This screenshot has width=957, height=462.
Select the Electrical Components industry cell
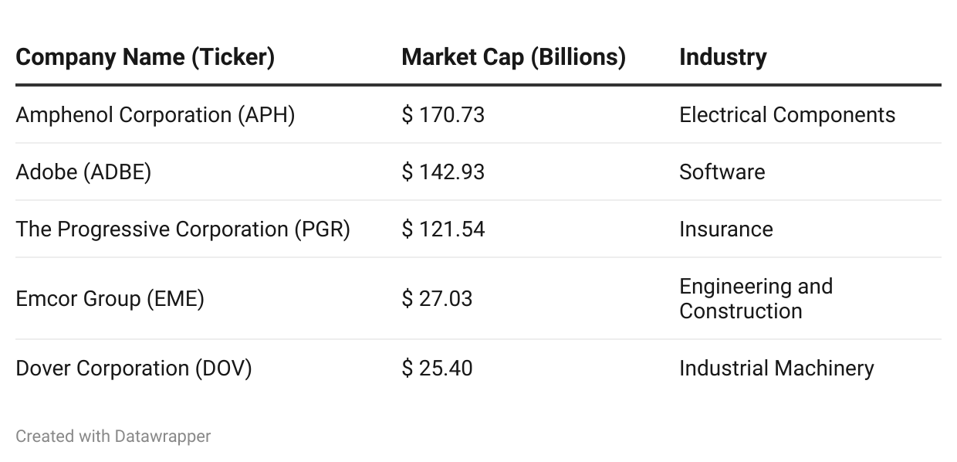tap(787, 115)
